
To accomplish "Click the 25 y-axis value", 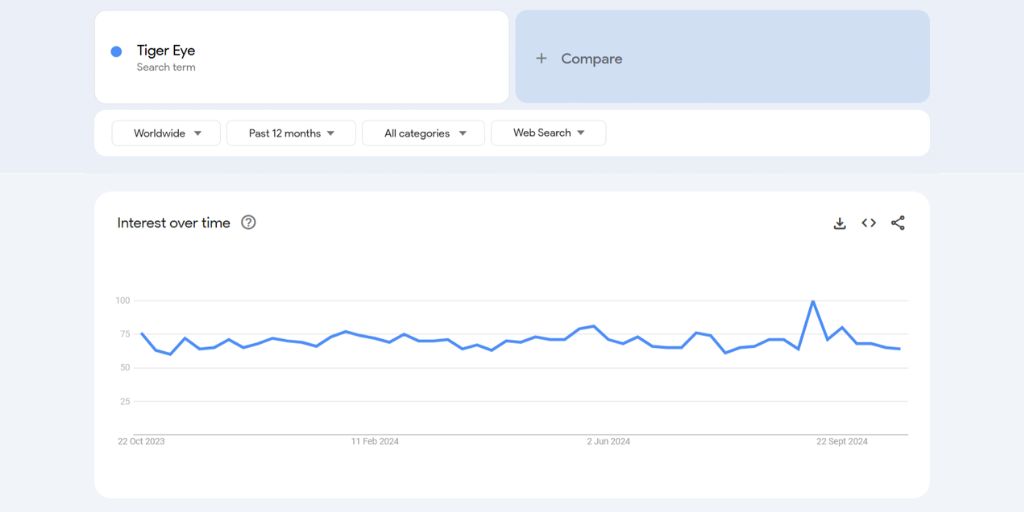I will pyautogui.click(x=125, y=402).
